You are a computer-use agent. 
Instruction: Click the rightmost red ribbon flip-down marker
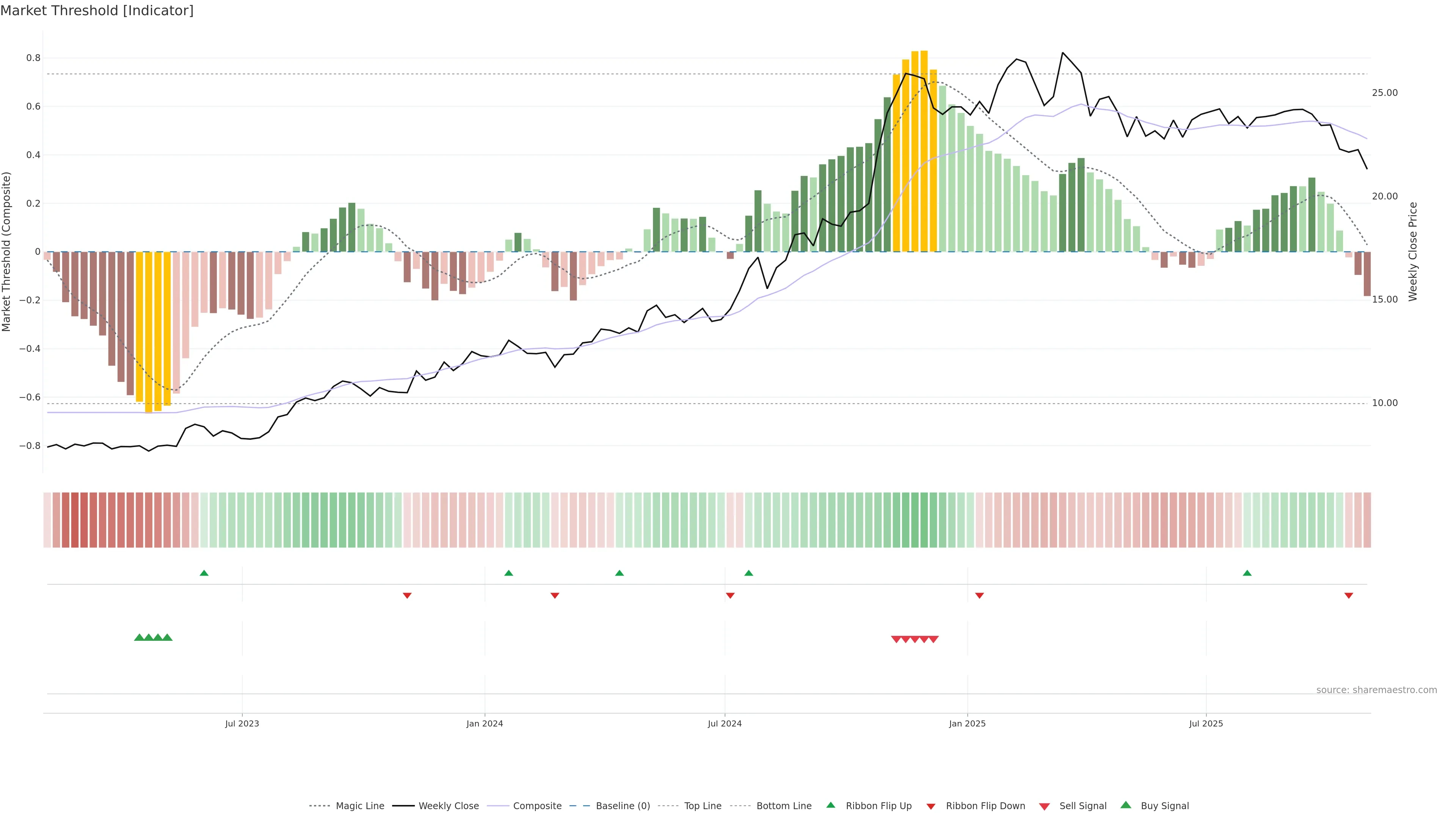(x=1349, y=596)
